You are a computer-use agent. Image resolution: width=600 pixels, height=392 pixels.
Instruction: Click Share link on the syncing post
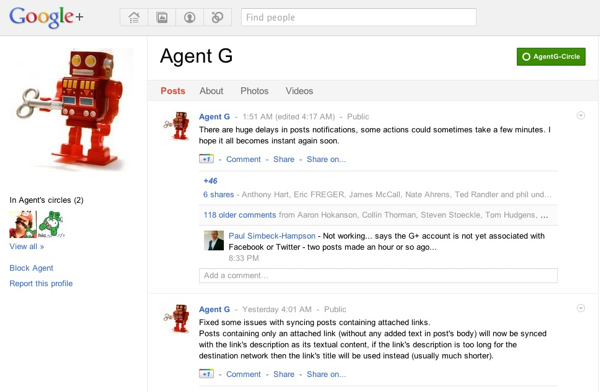[284, 374]
